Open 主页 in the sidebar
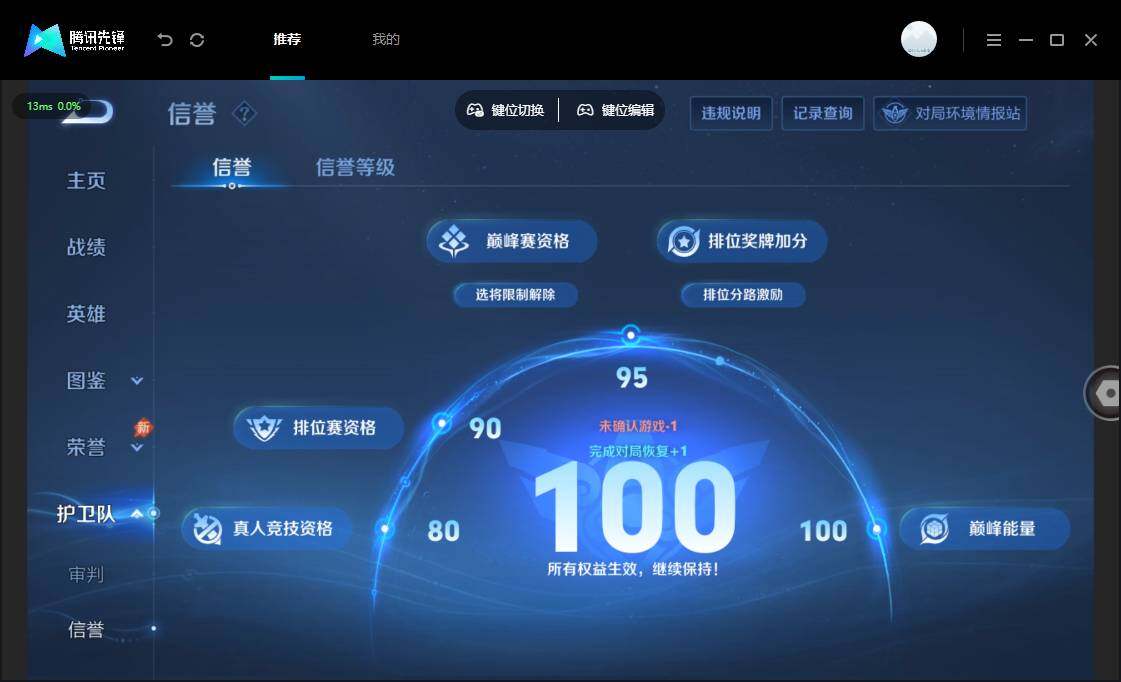 [86, 180]
